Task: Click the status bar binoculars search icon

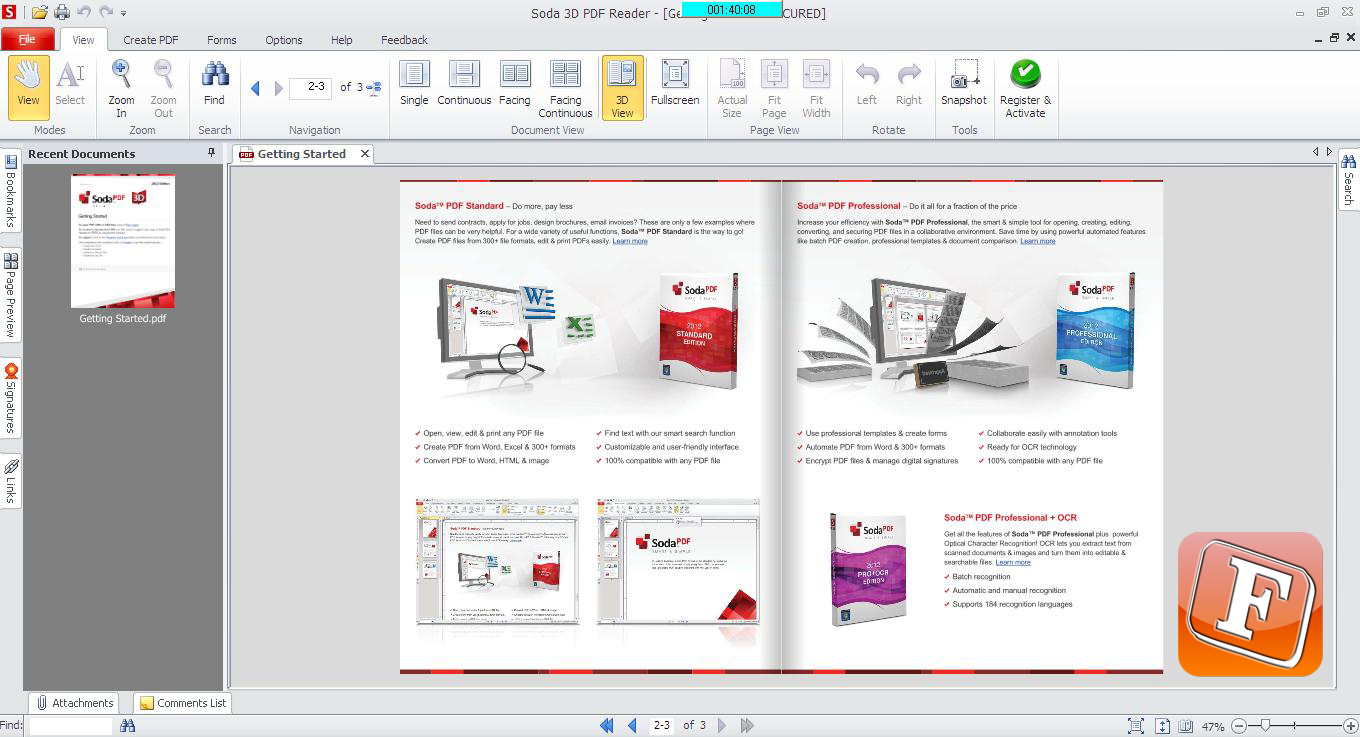Action: click(127, 726)
